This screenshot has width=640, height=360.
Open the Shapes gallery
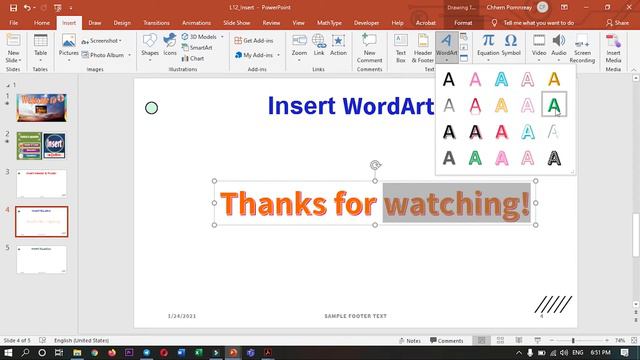pos(150,48)
